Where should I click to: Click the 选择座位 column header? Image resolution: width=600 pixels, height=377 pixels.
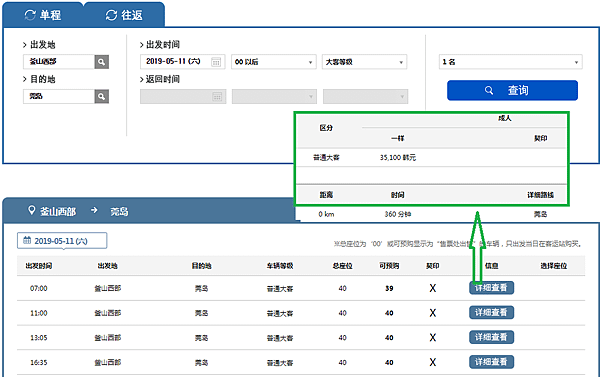(554, 266)
